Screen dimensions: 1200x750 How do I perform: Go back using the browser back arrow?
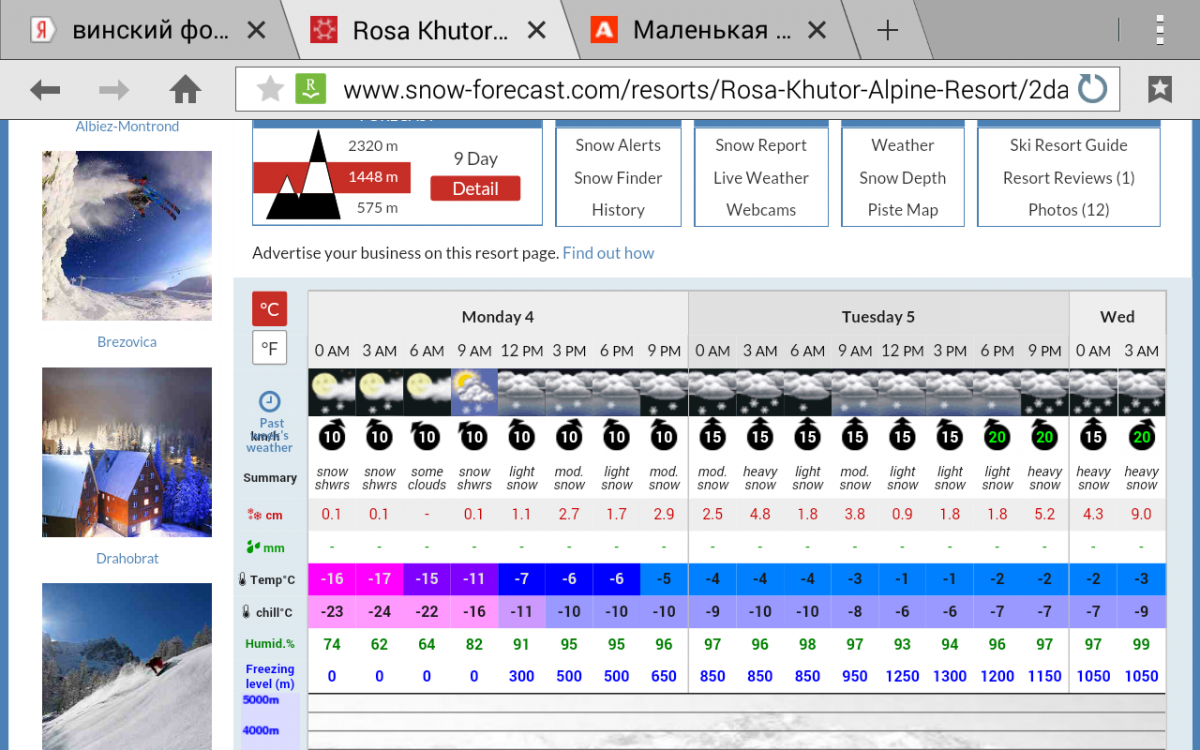(45, 90)
